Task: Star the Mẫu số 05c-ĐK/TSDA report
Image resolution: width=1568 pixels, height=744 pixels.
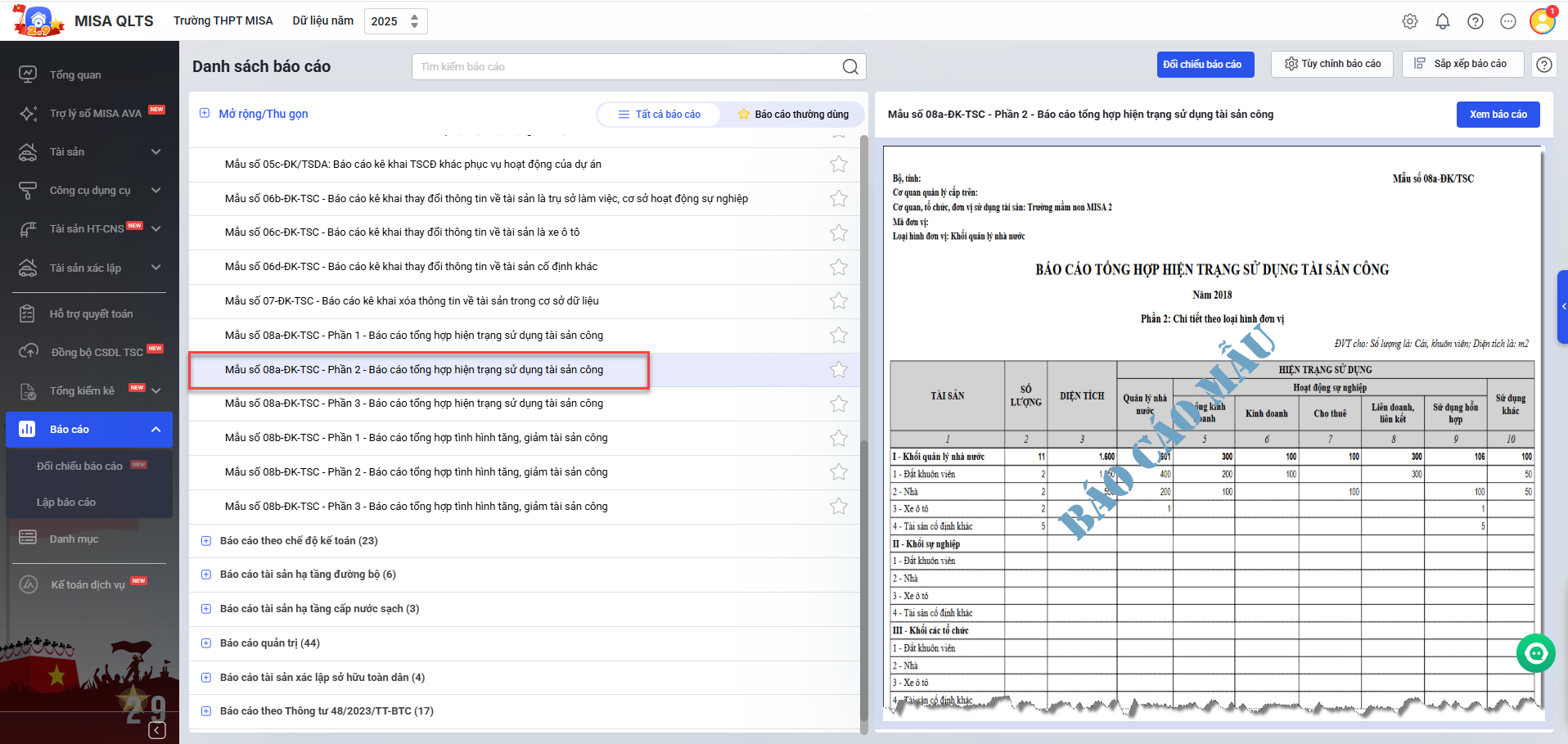Action: [838, 165]
